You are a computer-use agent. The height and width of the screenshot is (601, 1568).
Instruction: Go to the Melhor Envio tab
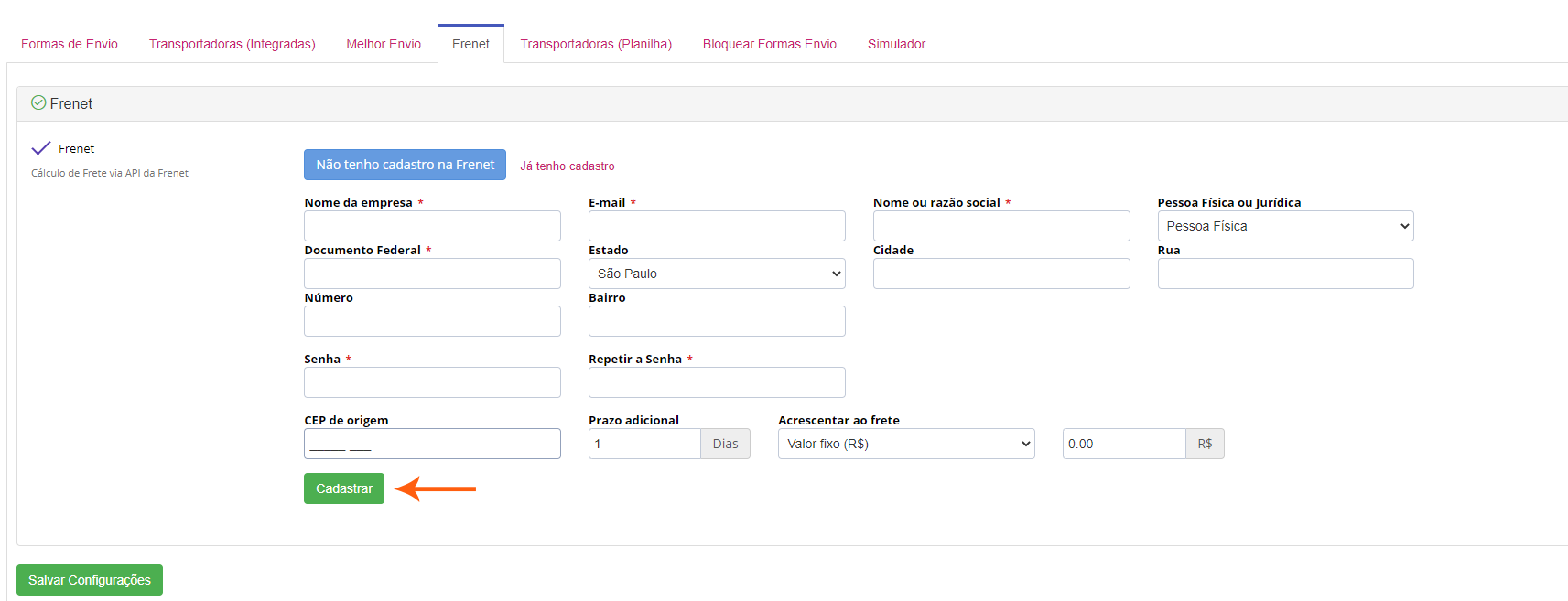point(384,44)
